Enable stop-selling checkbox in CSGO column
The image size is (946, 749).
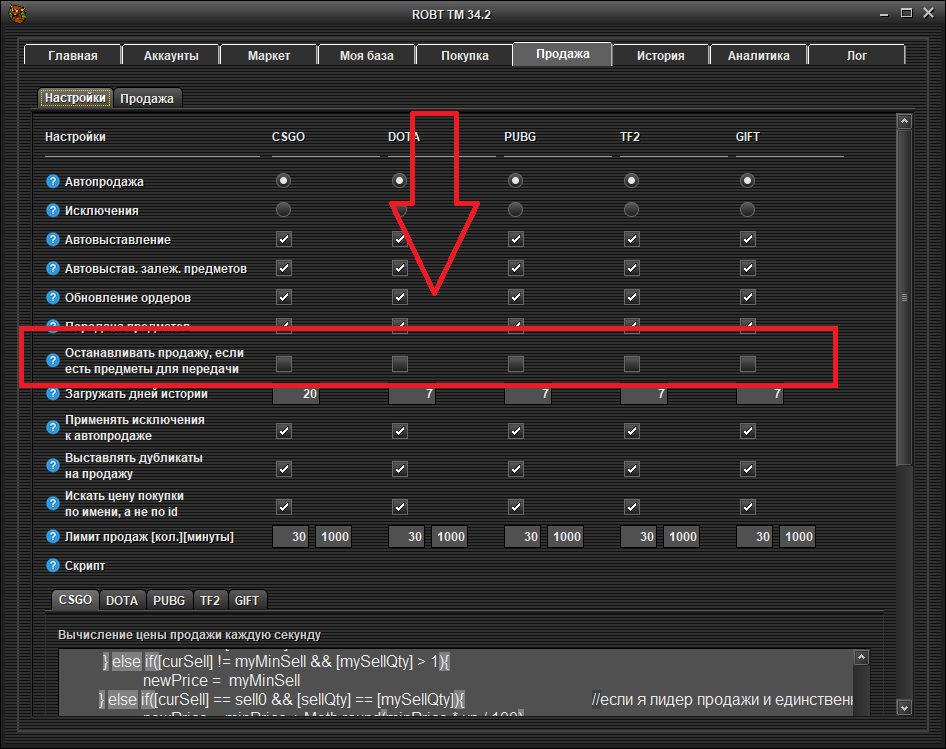(284, 364)
